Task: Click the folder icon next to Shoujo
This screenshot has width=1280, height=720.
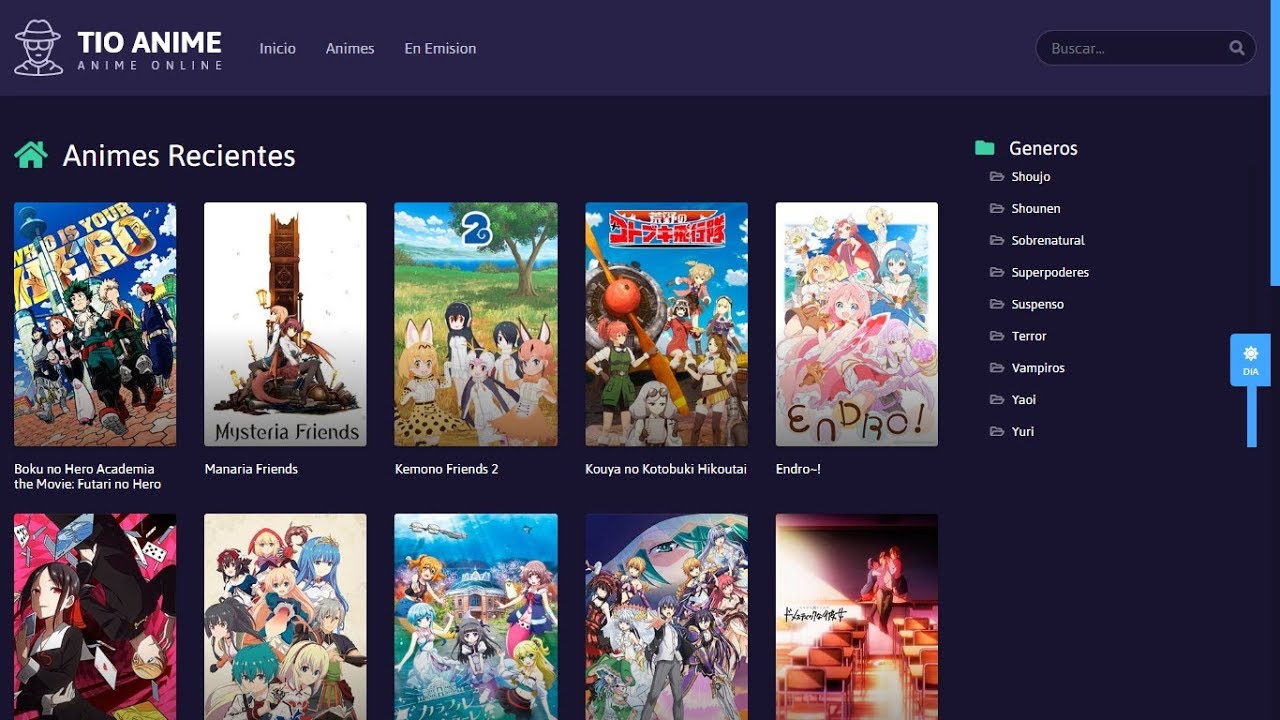Action: coord(997,176)
